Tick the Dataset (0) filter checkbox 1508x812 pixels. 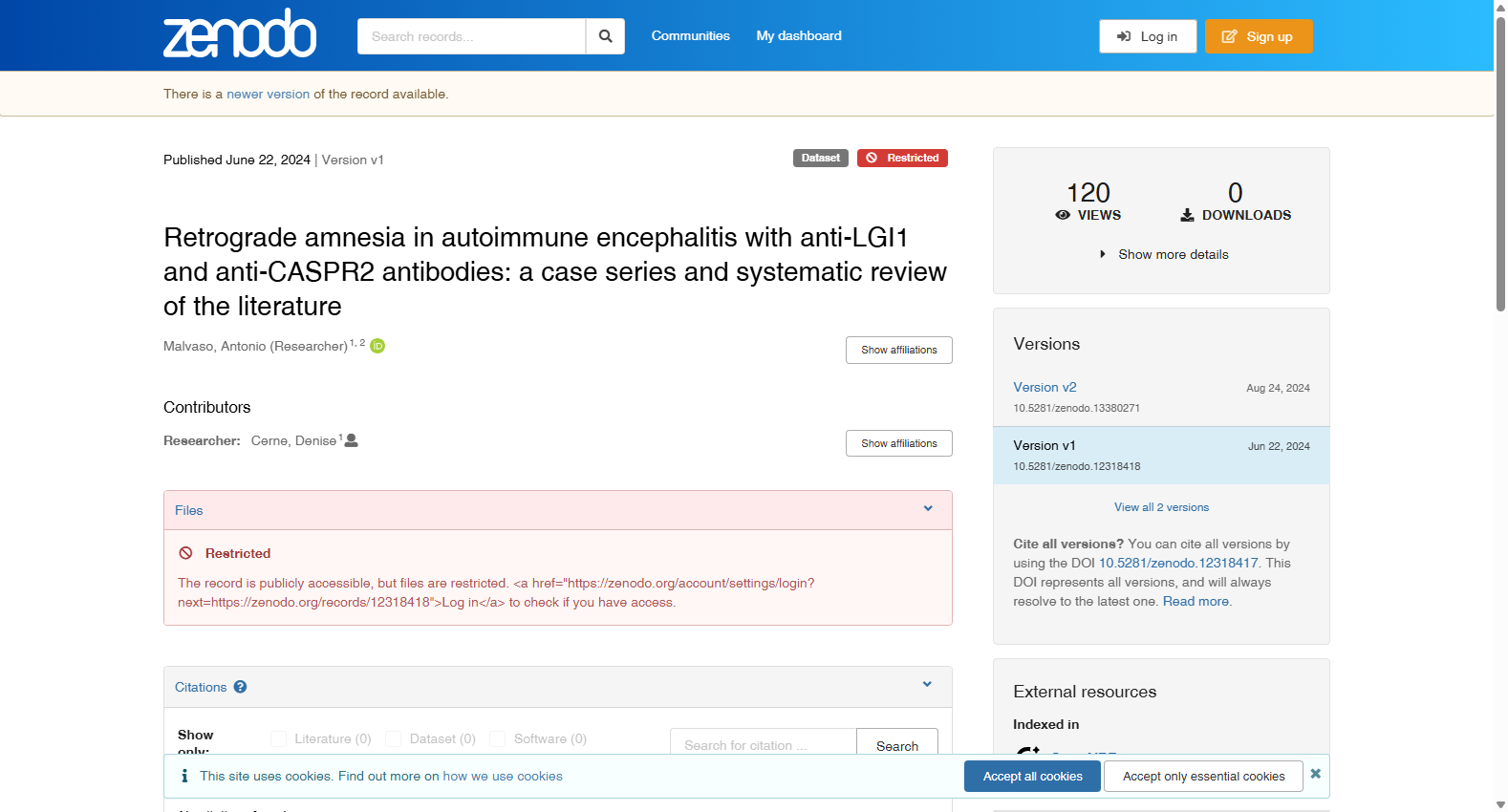[393, 738]
